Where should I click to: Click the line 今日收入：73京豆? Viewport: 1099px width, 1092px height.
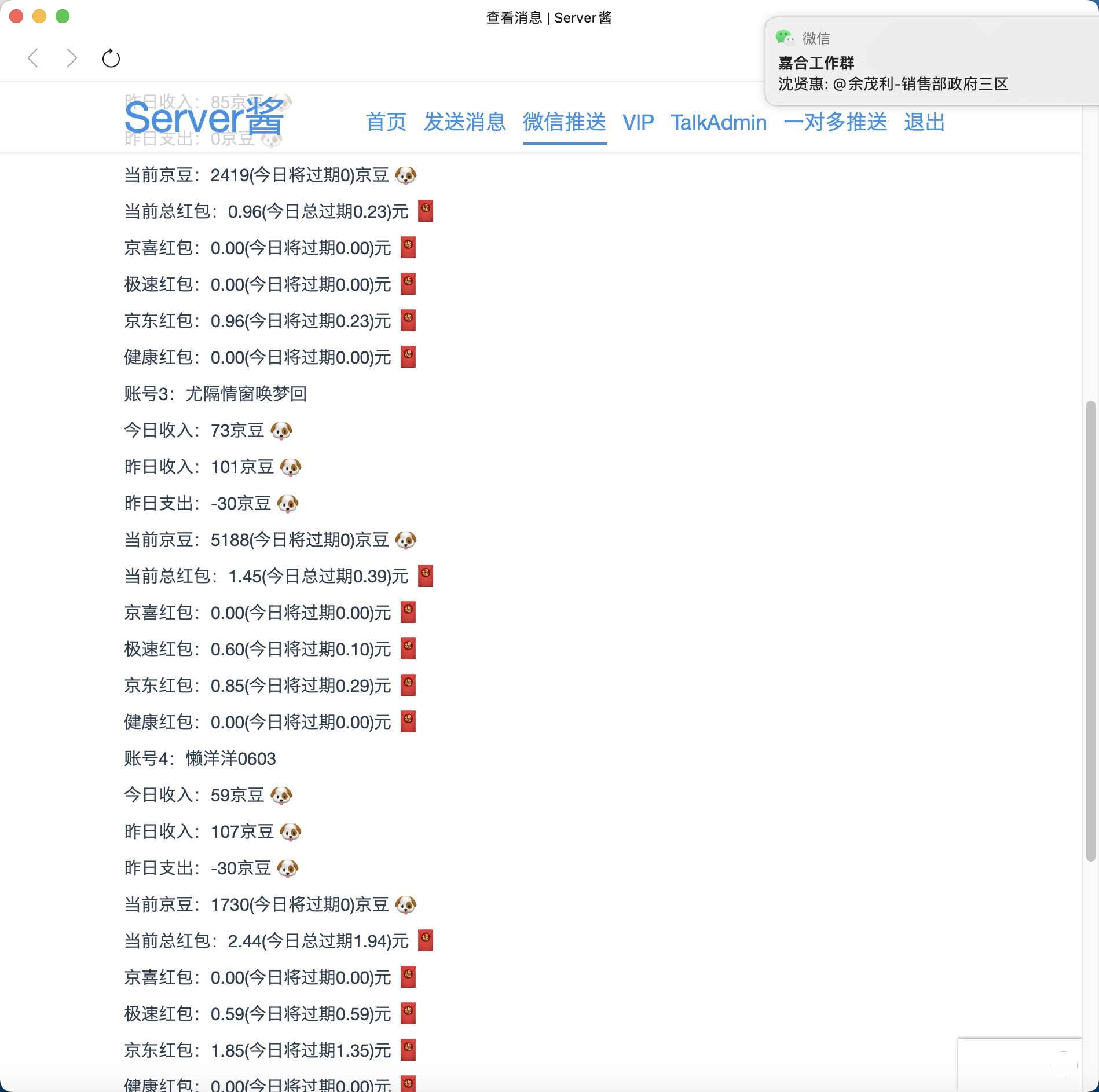tap(208, 430)
